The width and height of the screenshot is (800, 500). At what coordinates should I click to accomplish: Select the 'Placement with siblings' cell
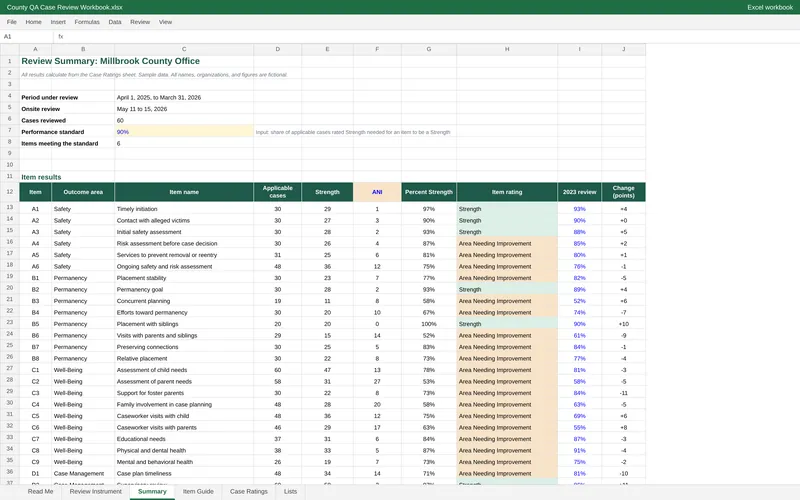click(184, 324)
